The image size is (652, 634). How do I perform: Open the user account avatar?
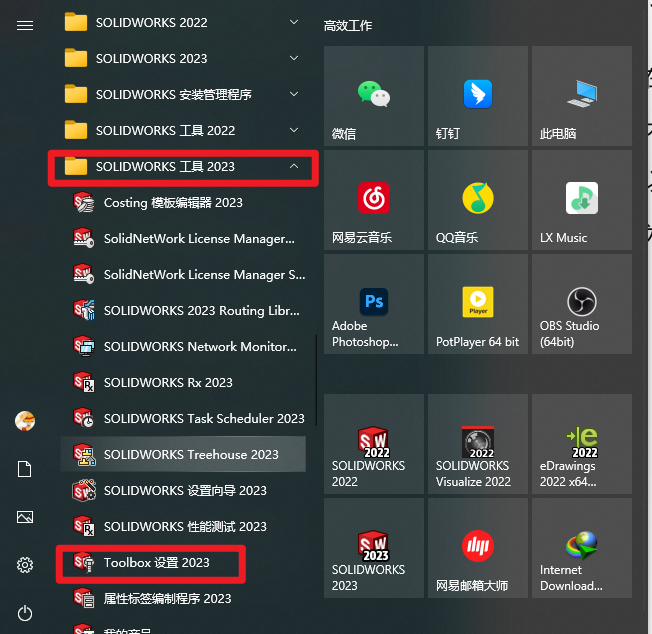coord(25,421)
